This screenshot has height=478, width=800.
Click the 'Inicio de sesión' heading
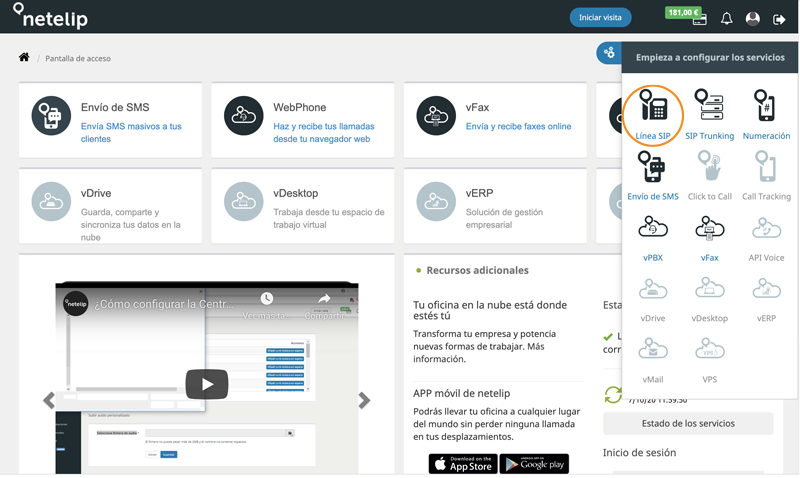[639, 452]
